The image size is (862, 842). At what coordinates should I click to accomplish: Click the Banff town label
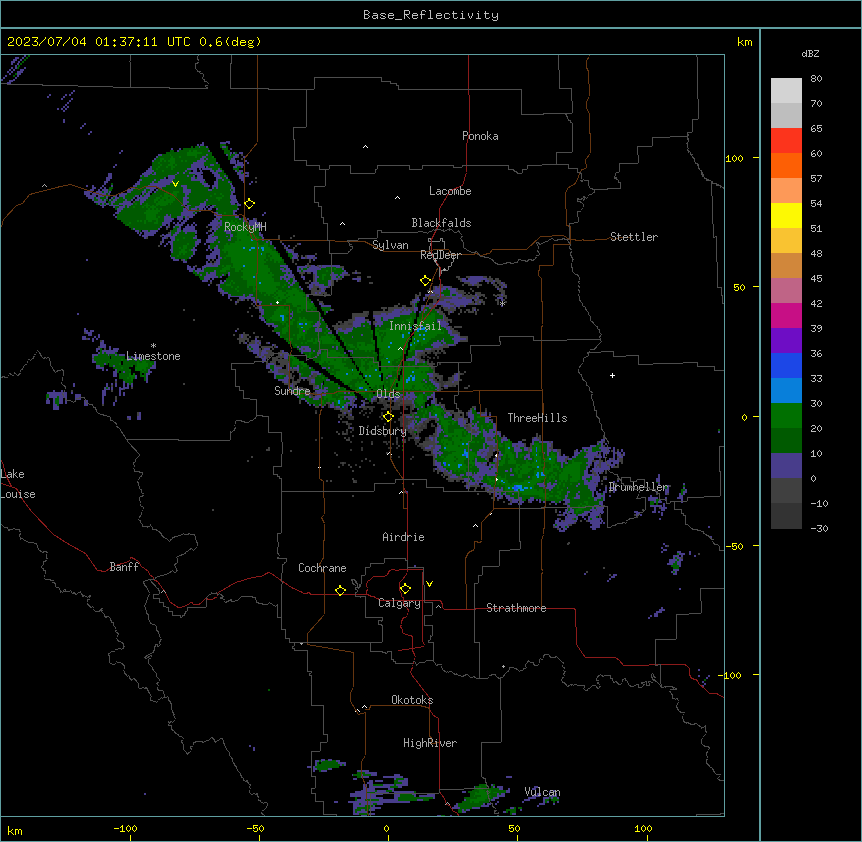(124, 567)
